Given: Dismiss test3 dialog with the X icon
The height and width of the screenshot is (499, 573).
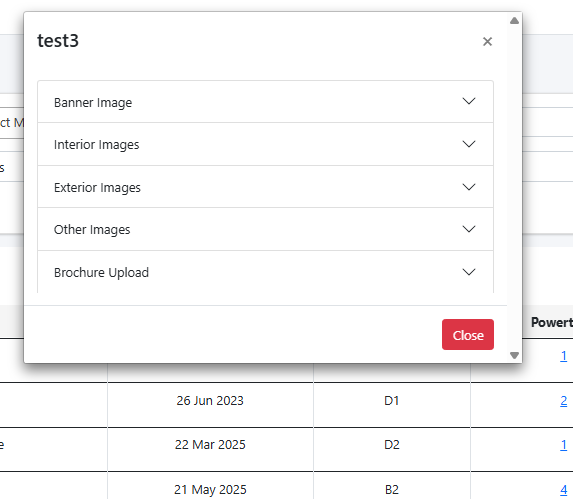Looking at the screenshot, I should 487,41.
